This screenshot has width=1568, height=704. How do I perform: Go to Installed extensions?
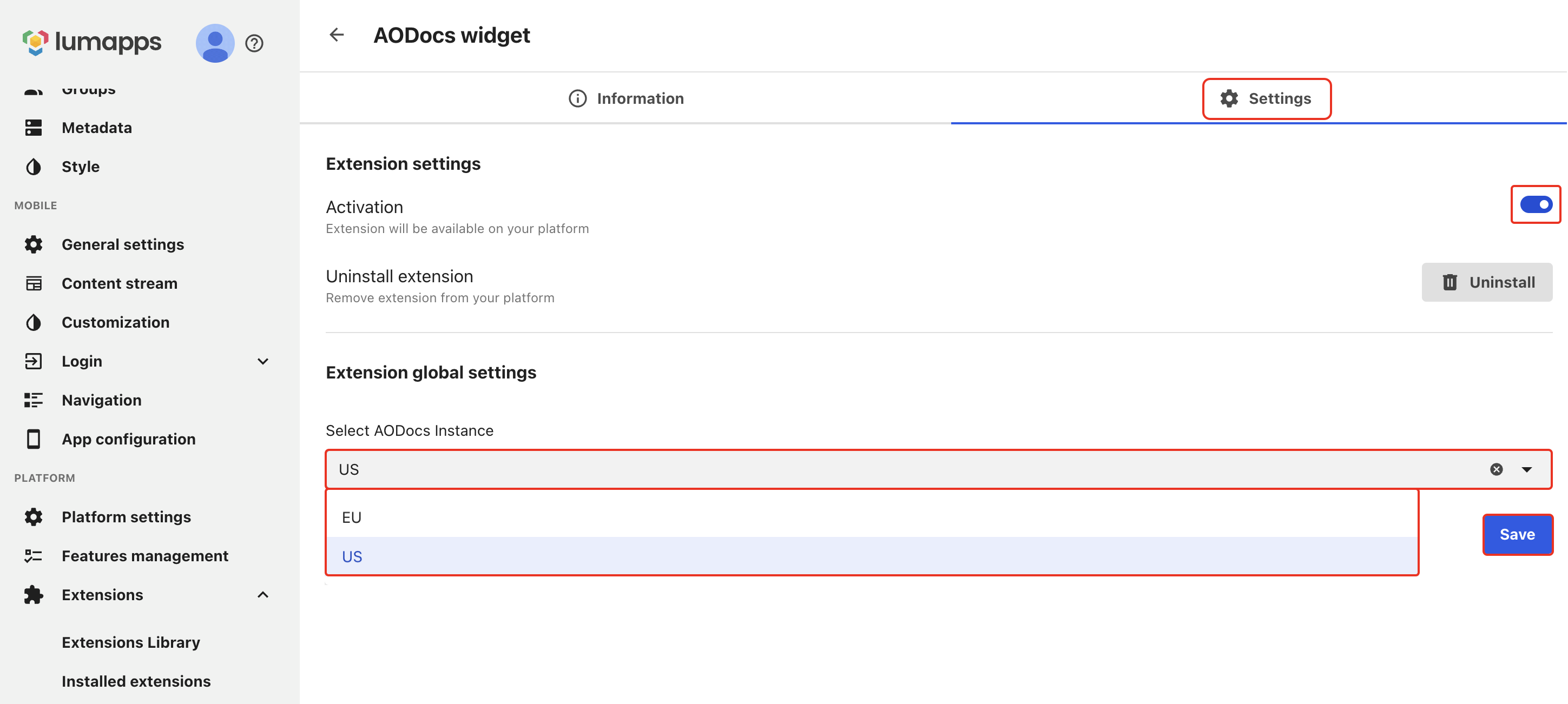pyautogui.click(x=136, y=681)
